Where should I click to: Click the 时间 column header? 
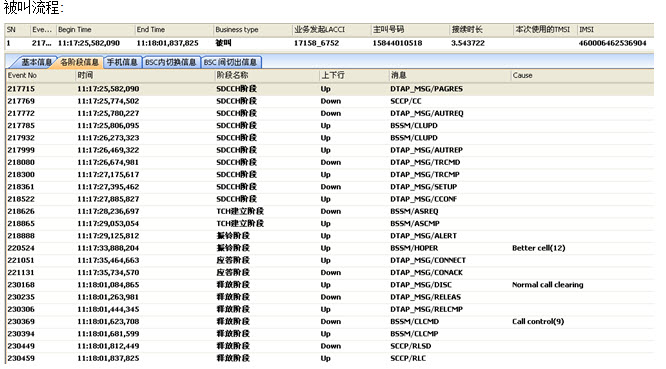[145, 75]
